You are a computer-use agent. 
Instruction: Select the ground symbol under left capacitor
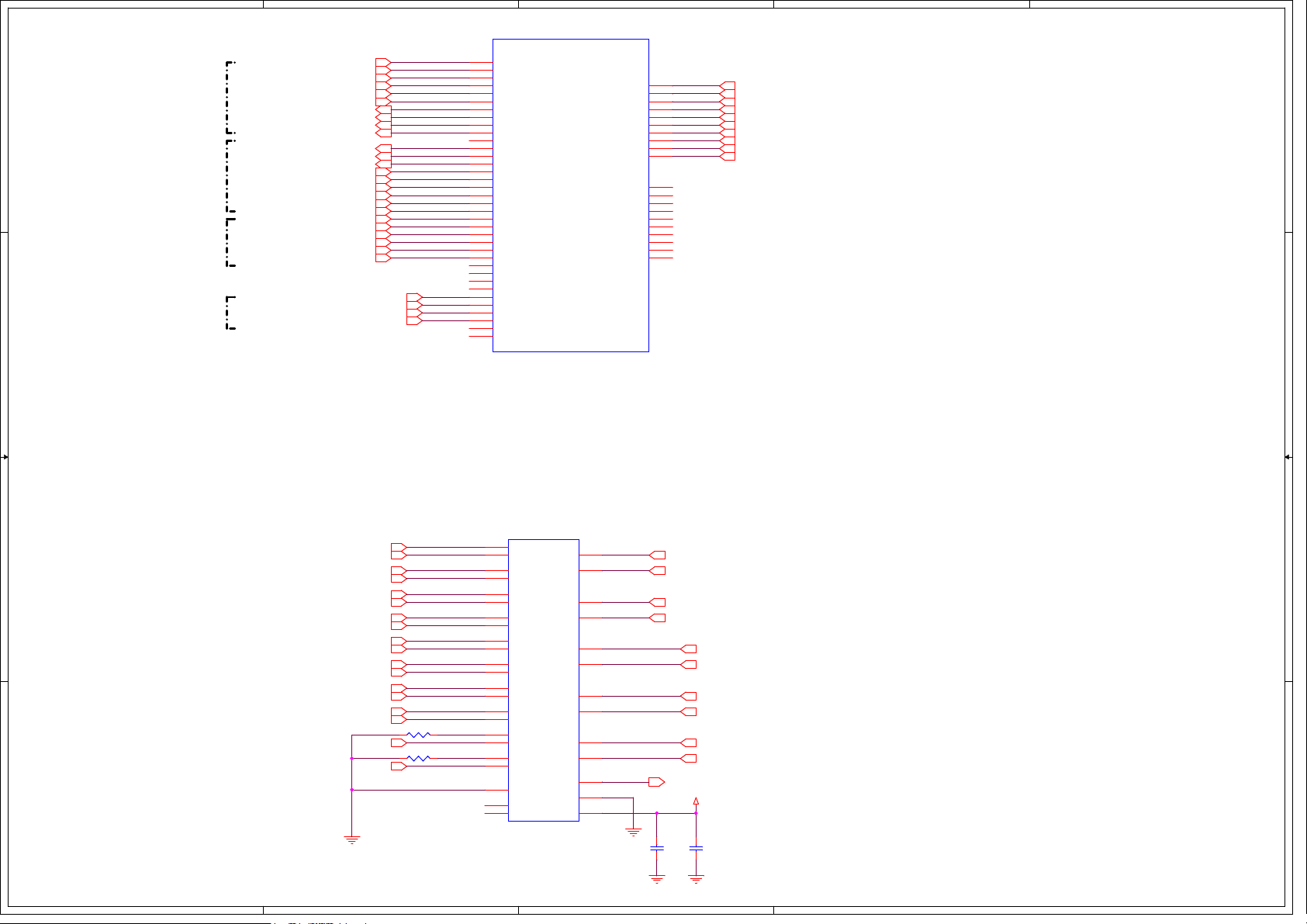coord(657,879)
